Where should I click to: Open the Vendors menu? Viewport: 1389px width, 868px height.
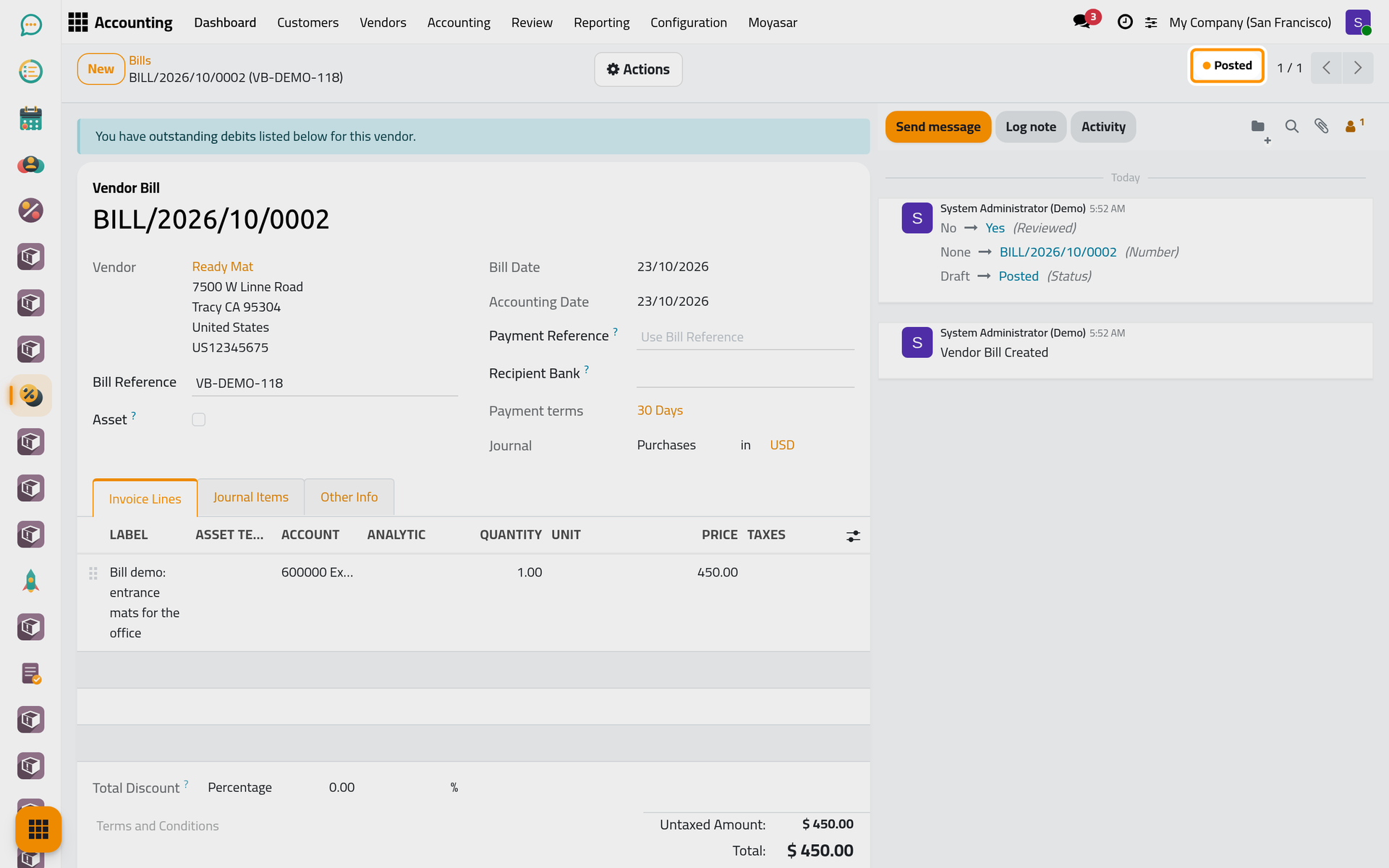[383, 22]
